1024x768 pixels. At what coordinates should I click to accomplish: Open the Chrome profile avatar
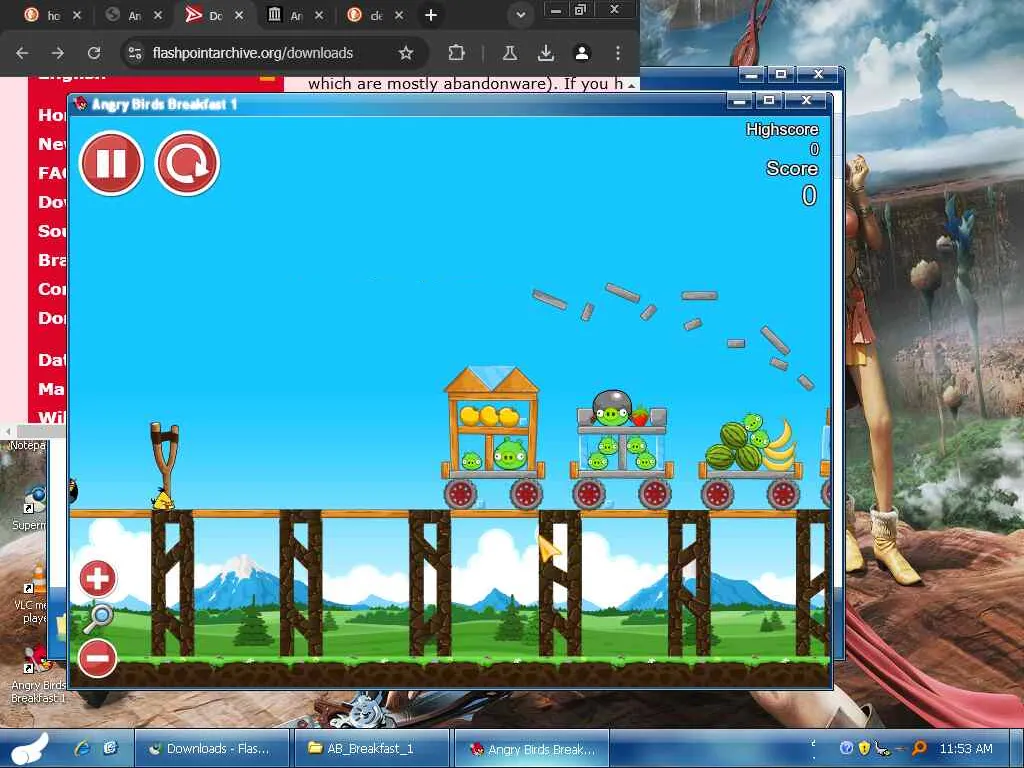tap(582, 53)
